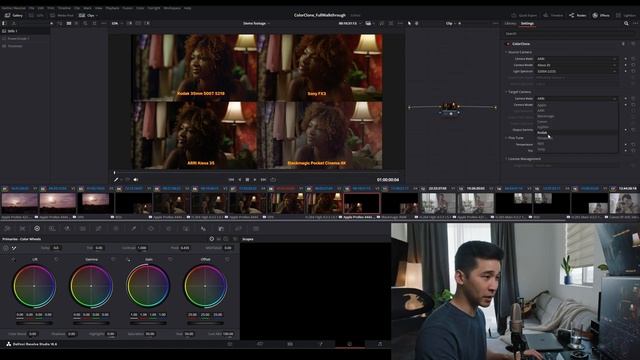Choose Kodak in the Camera Make list

pyautogui.click(x=577, y=133)
